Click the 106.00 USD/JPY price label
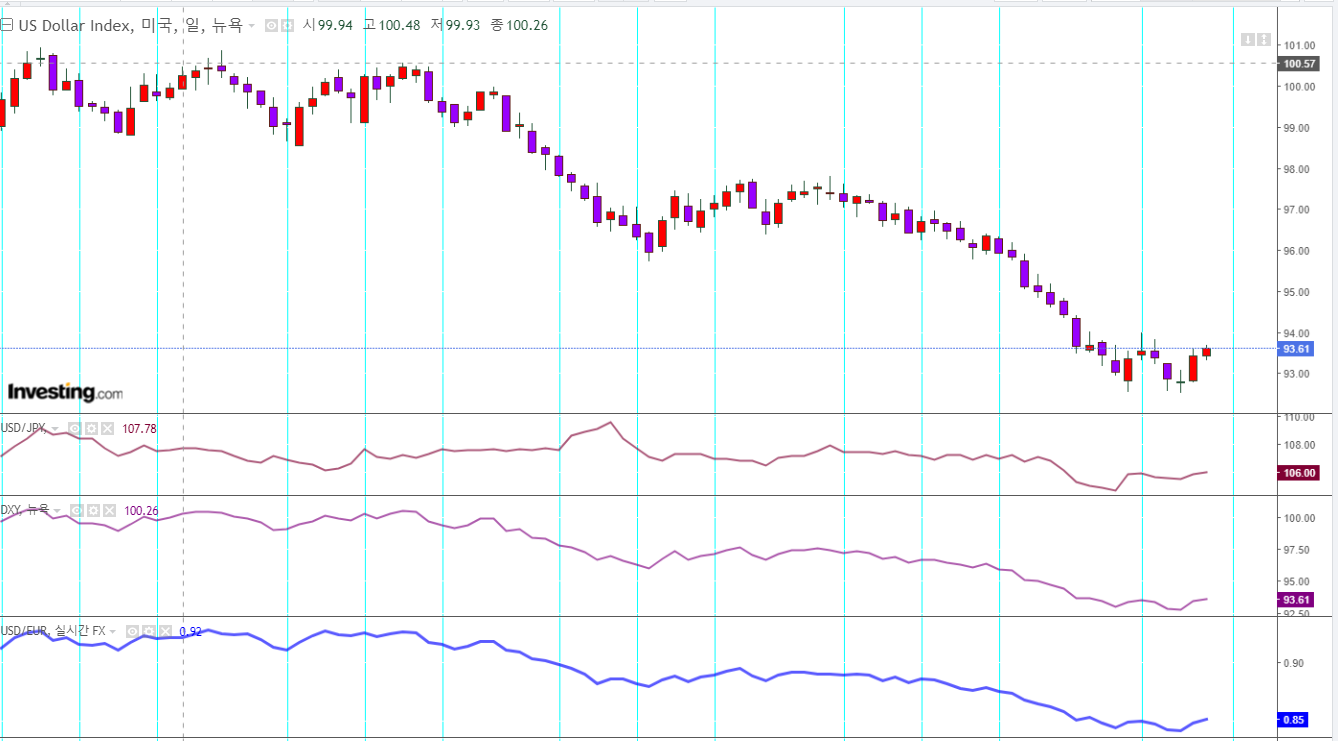 point(1299,474)
